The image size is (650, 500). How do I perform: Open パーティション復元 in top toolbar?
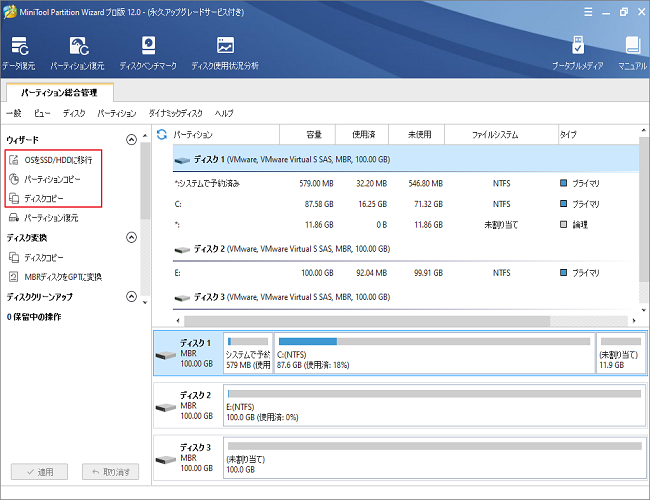pos(78,53)
